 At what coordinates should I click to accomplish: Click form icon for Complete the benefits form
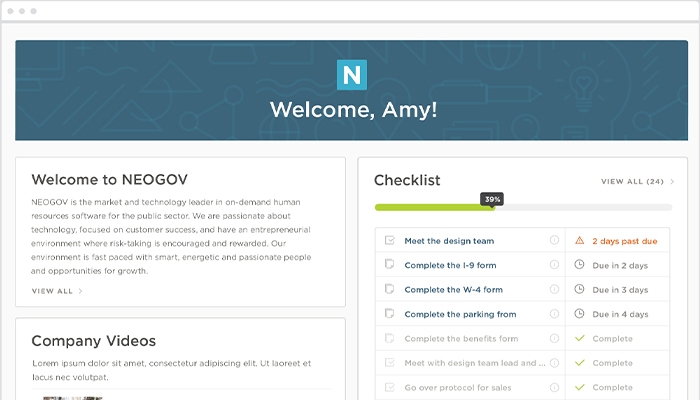[x=390, y=338]
